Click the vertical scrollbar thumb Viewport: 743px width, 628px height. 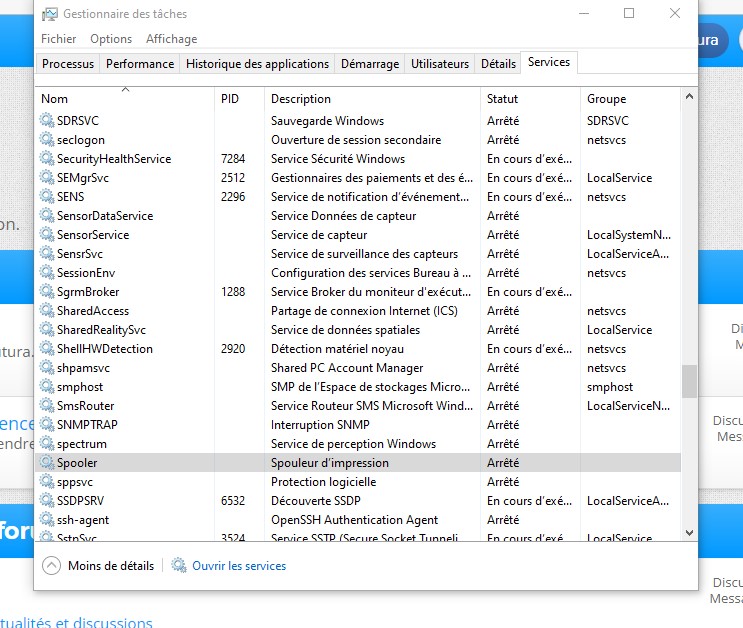(x=688, y=381)
